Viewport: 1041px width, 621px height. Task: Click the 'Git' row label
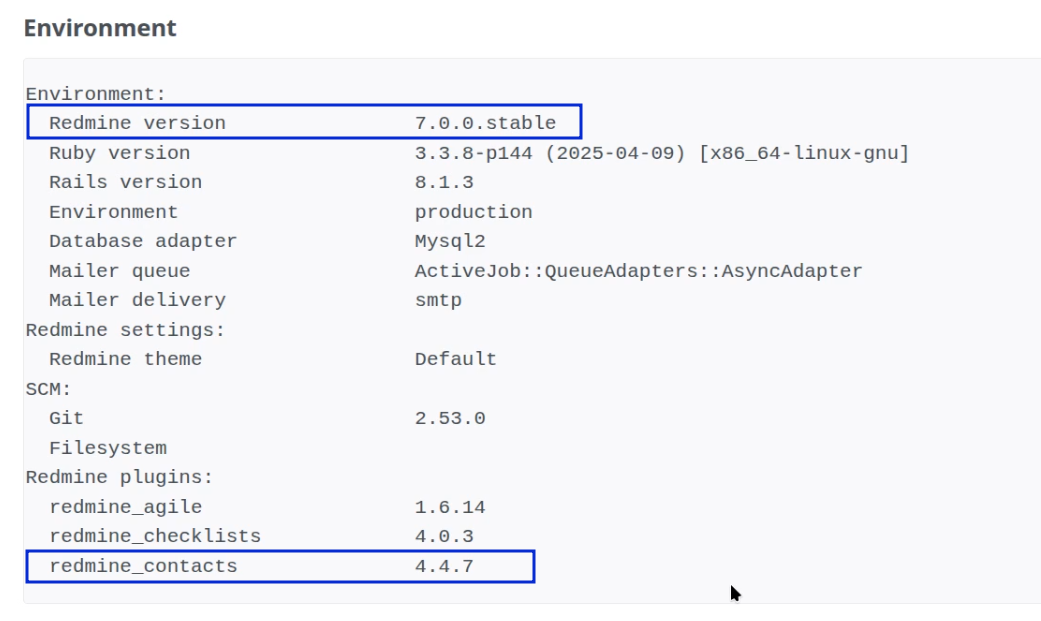click(66, 418)
